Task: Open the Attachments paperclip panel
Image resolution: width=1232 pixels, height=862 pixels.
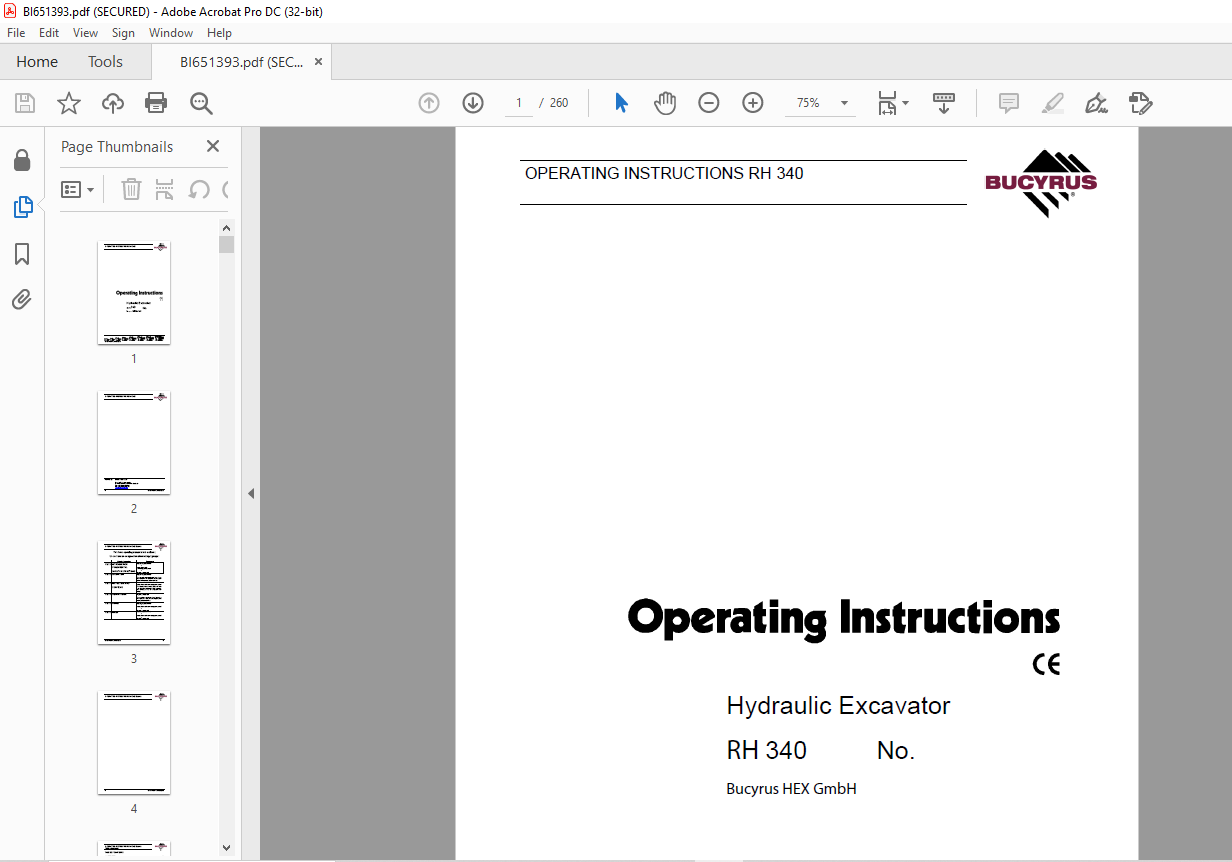Action: (x=22, y=299)
